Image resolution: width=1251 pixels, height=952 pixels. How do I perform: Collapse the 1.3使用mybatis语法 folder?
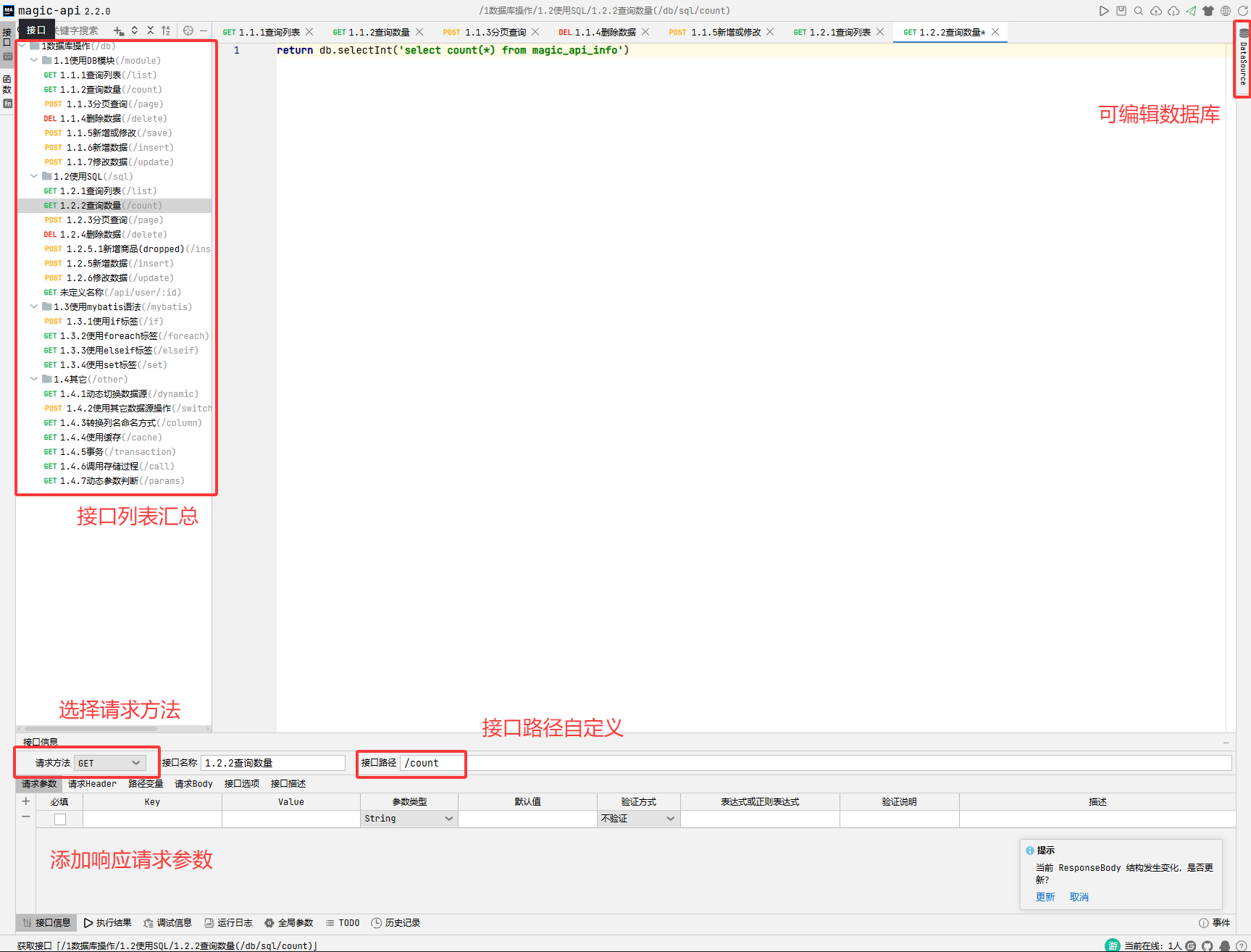(x=34, y=306)
